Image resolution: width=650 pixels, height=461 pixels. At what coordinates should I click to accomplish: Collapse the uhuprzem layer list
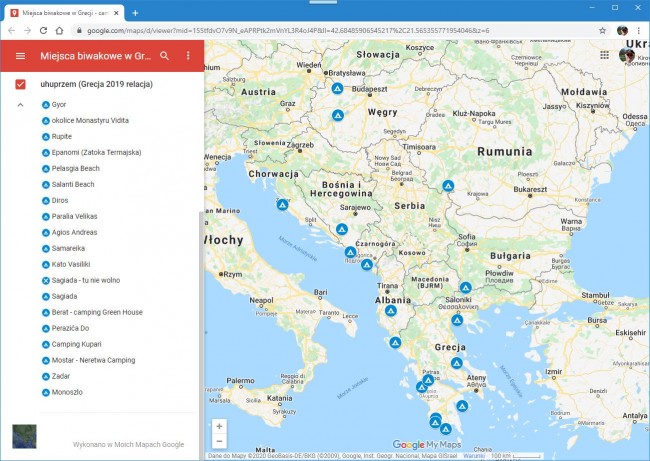[20, 104]
